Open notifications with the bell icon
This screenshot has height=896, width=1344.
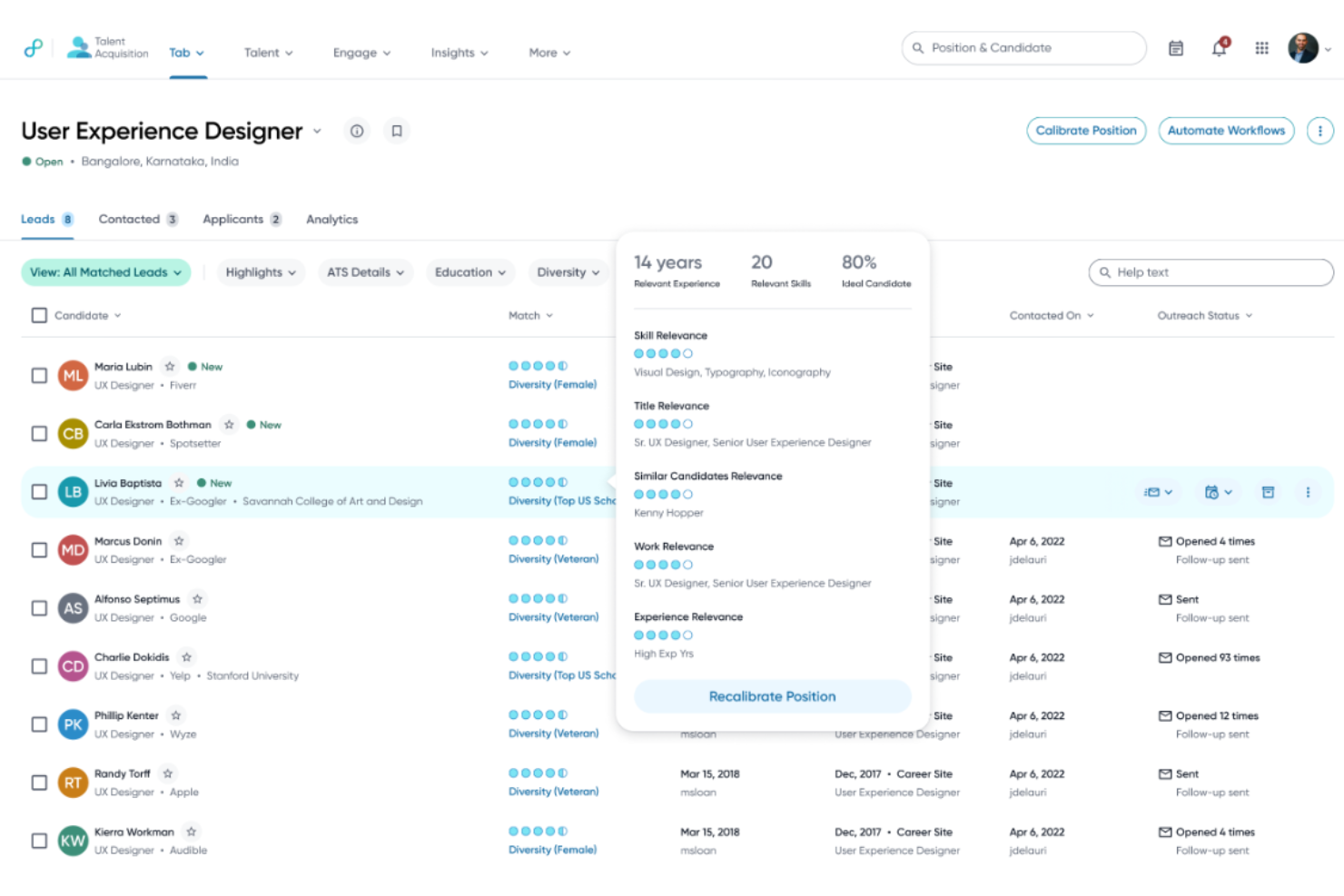pyautogui.click(x=1218, y=47)
